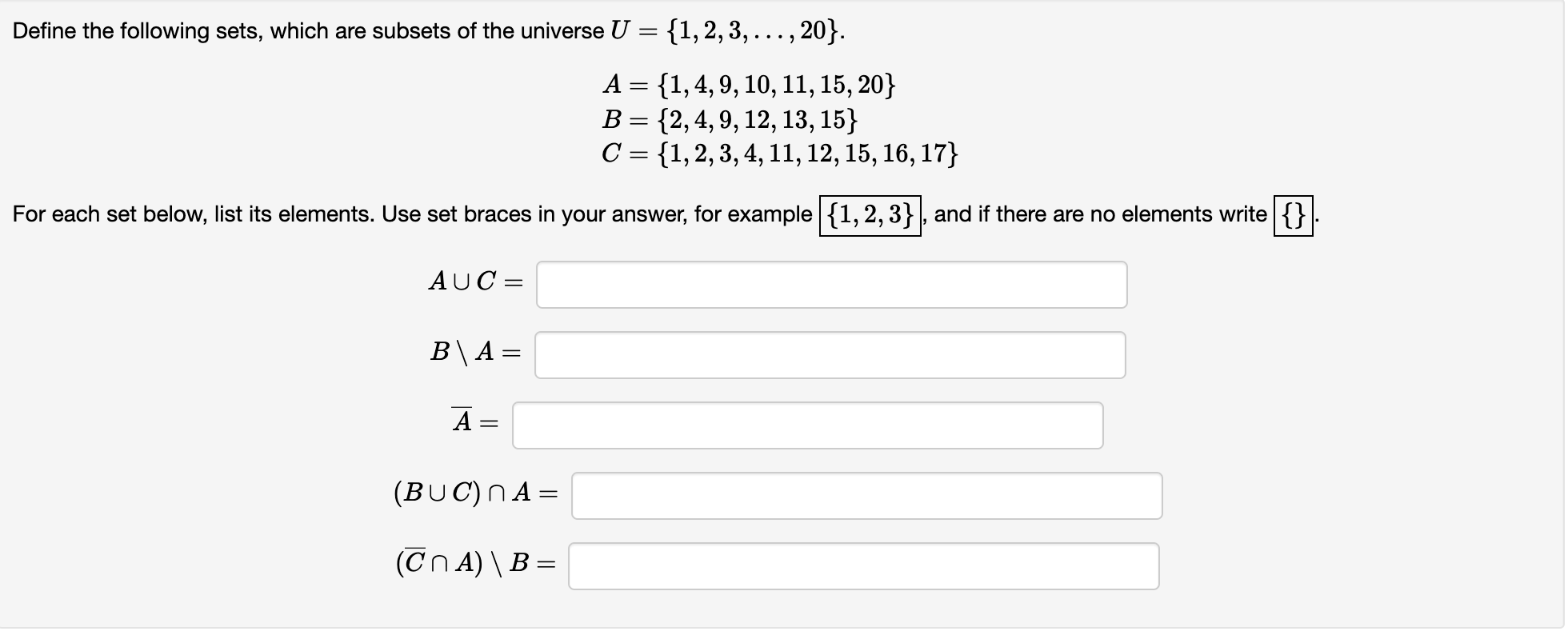This screenshot has width=1568, height=635.
Task: Click the (B ∪ C) ∩ A answer field
Action: tap(866, 496)
